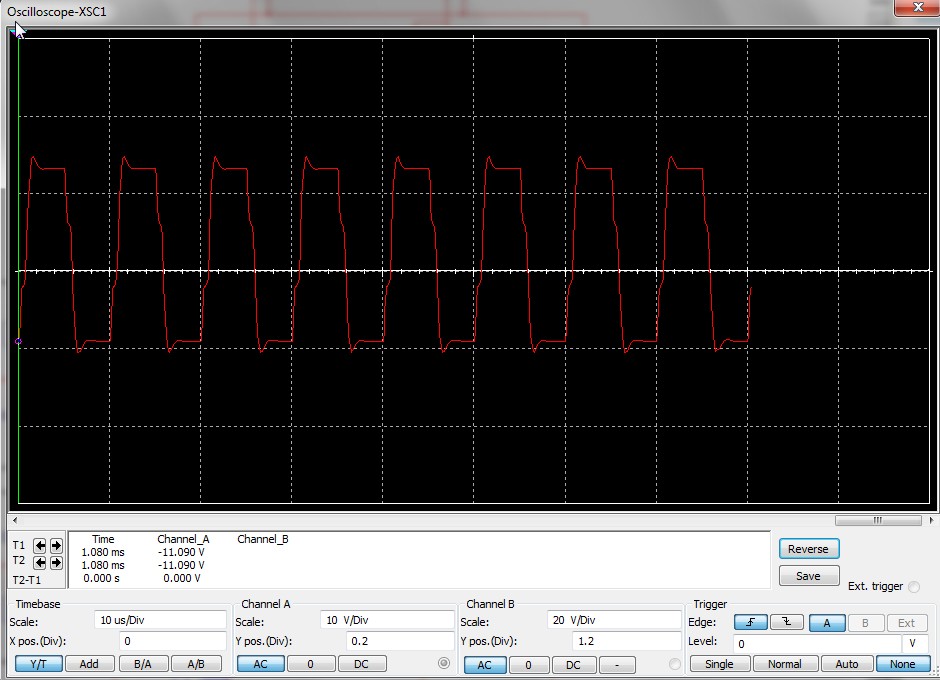Click the T1 cursor marker at top
The image size is (940, 680).
click(18, 34)
